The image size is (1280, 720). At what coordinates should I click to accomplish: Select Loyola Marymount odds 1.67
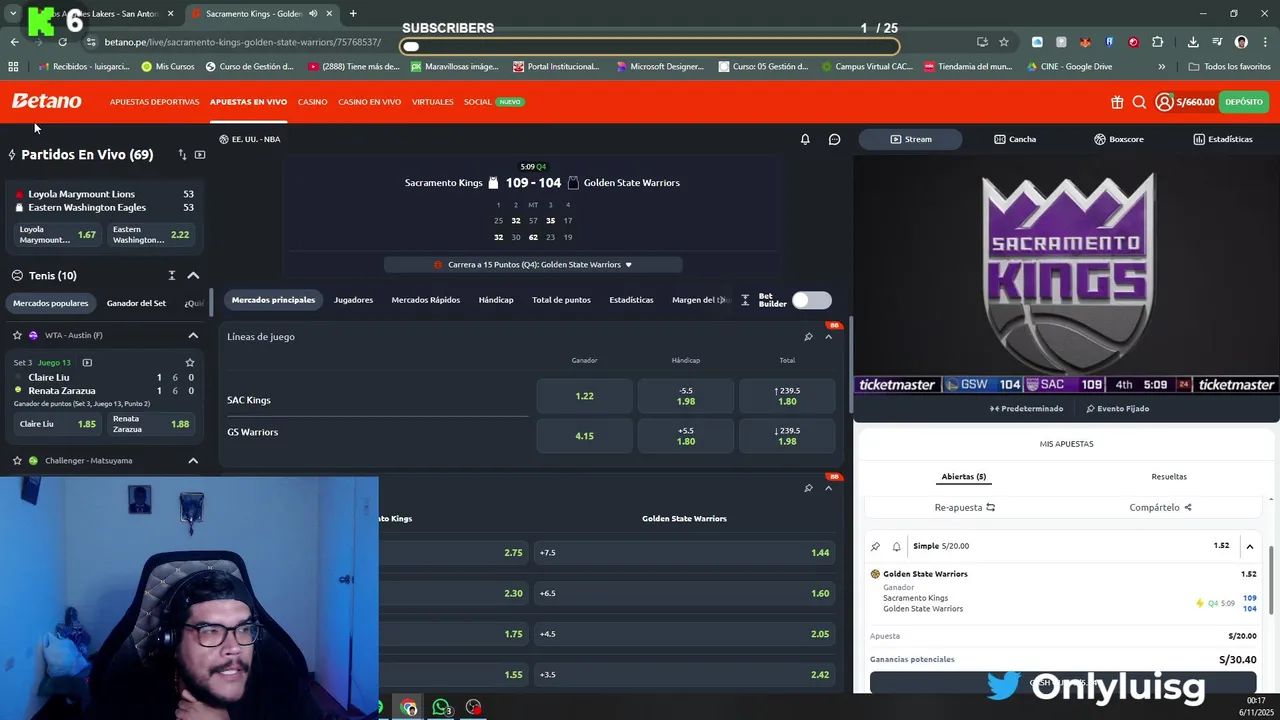click(x=58, y=235)
